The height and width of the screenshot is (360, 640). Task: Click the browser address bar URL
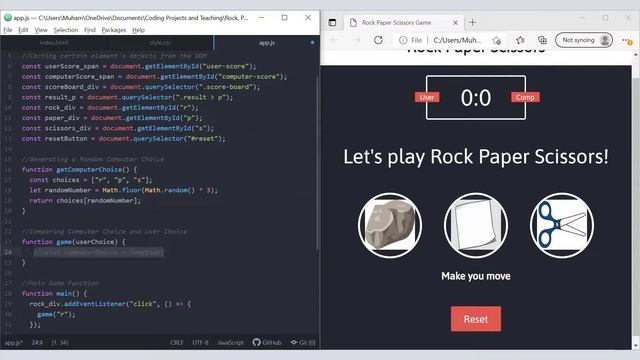click(x=457, y=40)
